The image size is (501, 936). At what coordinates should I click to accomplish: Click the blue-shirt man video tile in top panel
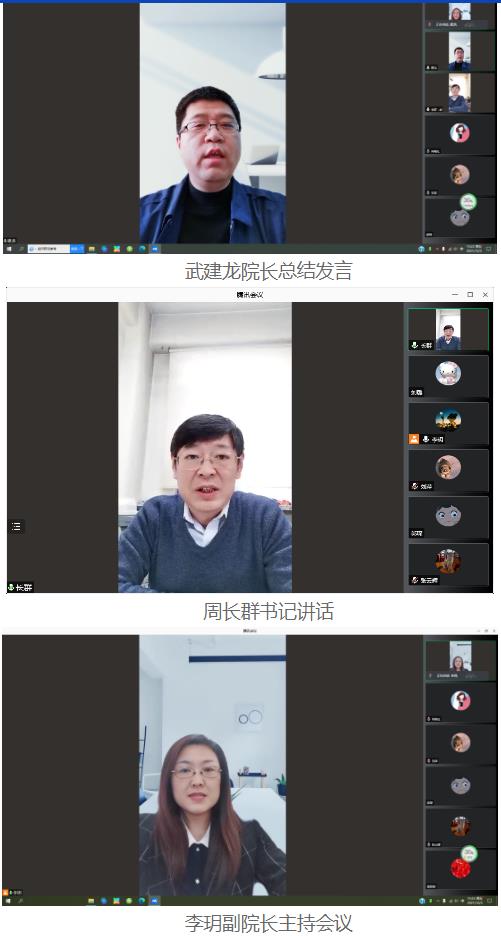pos(460,93)
